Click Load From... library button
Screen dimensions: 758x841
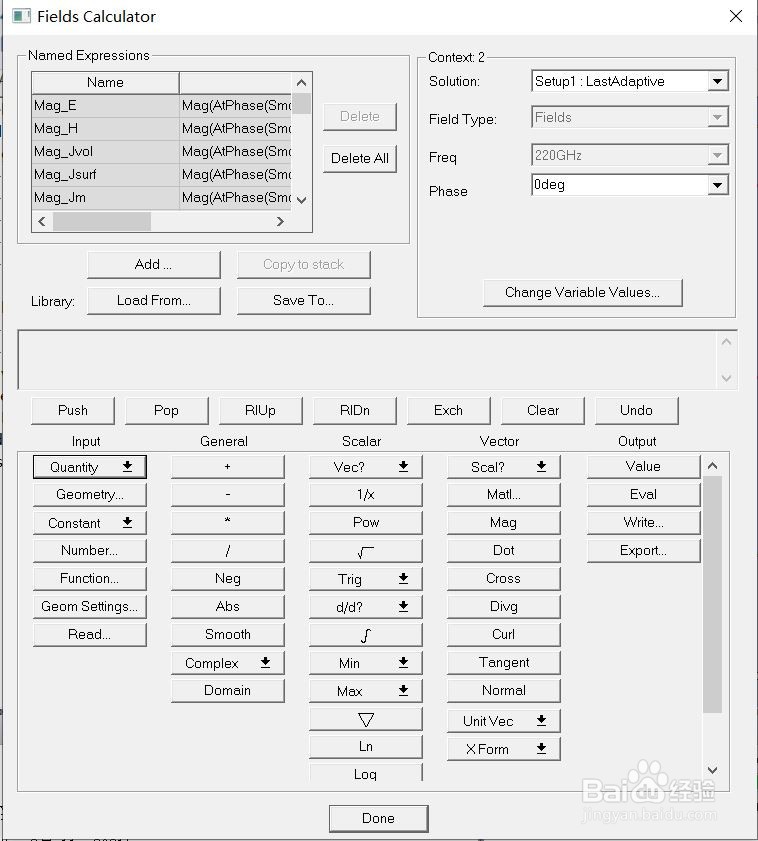(153, 300)
